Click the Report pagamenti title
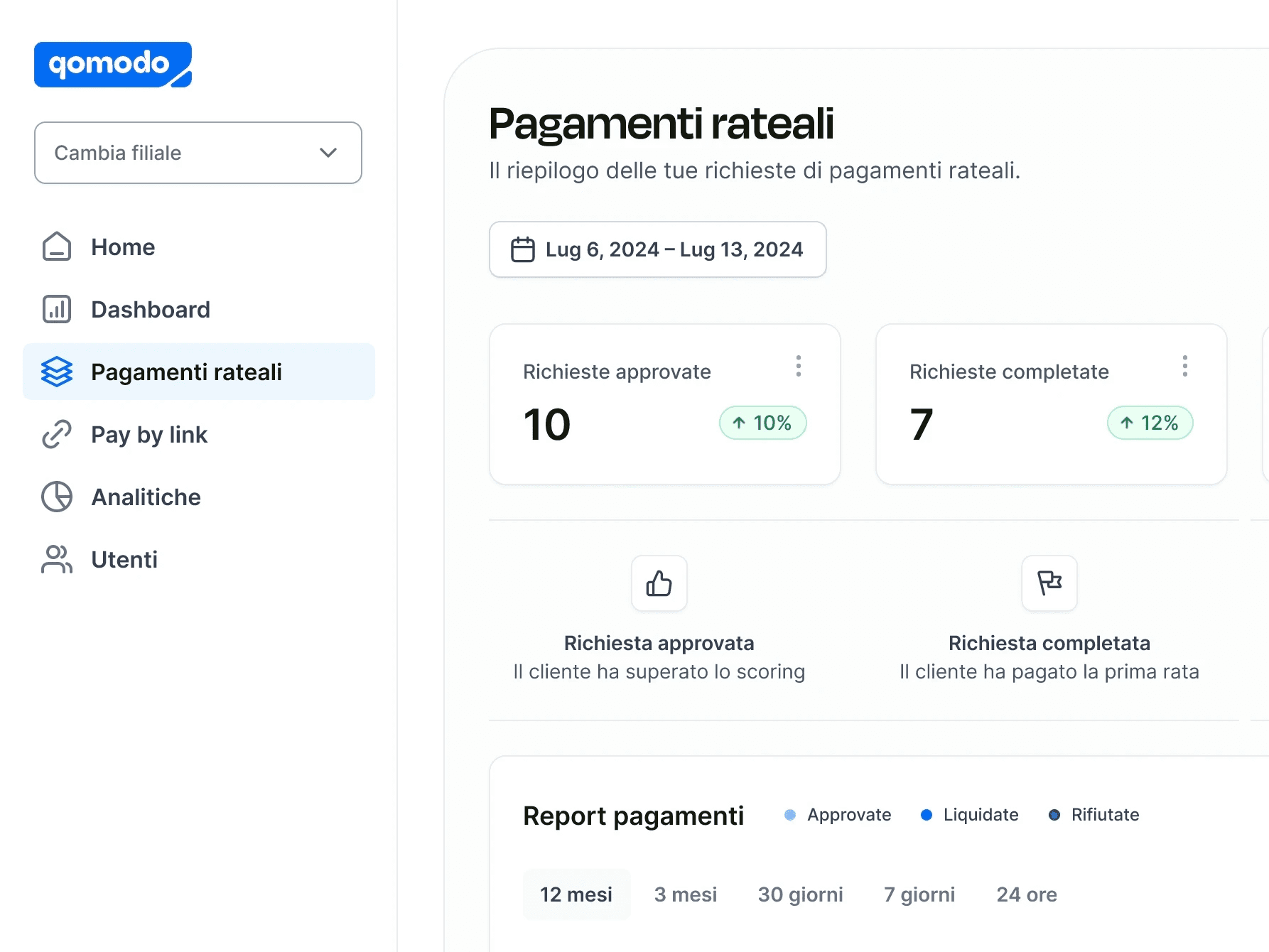Image resolution: width=1269 pixels, height=952 pixels. 634,816
